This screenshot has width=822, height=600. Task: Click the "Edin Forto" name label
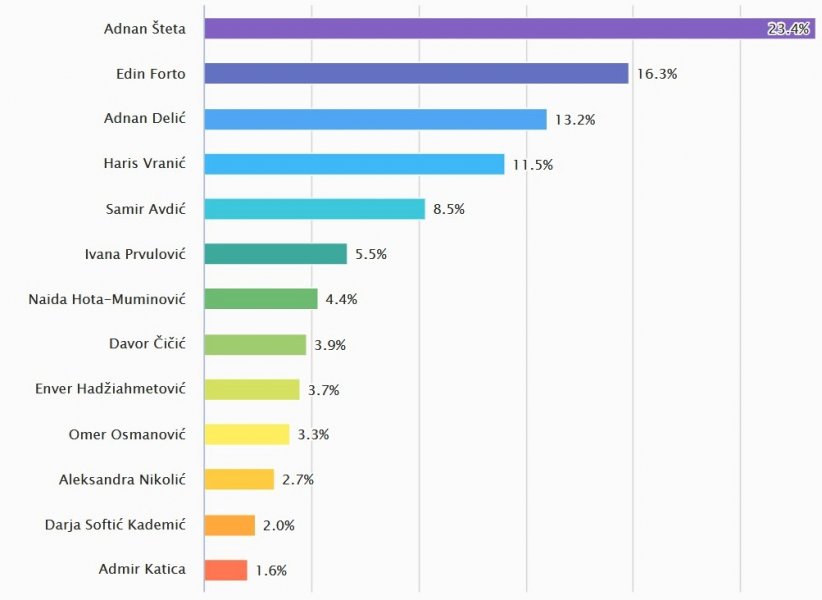[x=151, y=74]
